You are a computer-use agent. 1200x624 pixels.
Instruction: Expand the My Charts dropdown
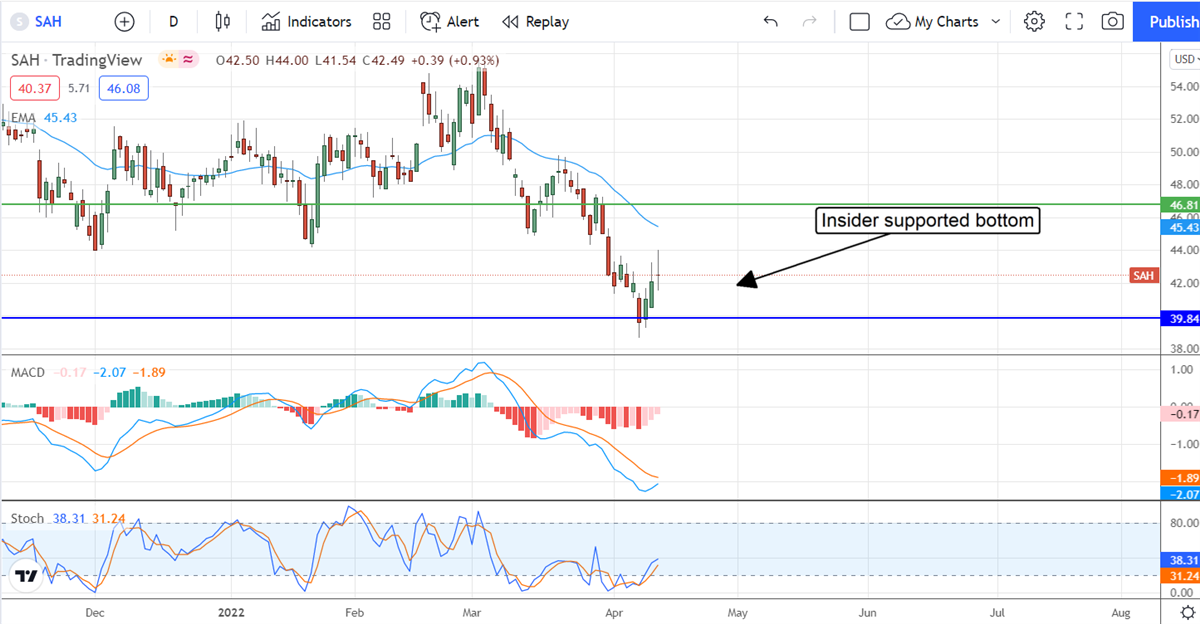945,21
